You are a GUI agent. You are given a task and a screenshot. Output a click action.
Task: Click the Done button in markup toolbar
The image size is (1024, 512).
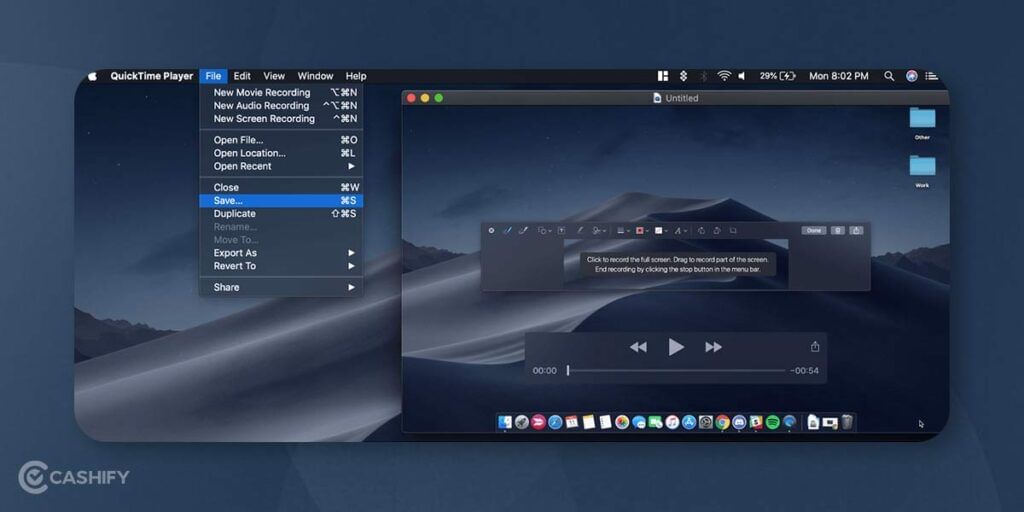click(x=814, y=231)
